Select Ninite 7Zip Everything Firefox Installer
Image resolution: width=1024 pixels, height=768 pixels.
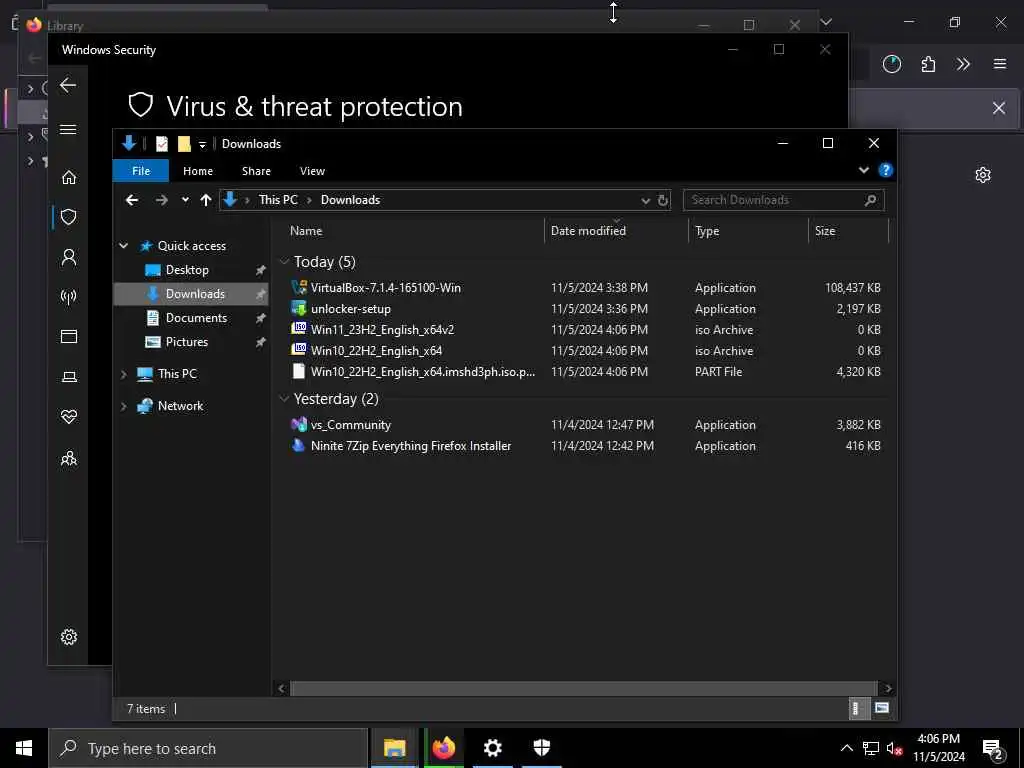click(411, 446)
